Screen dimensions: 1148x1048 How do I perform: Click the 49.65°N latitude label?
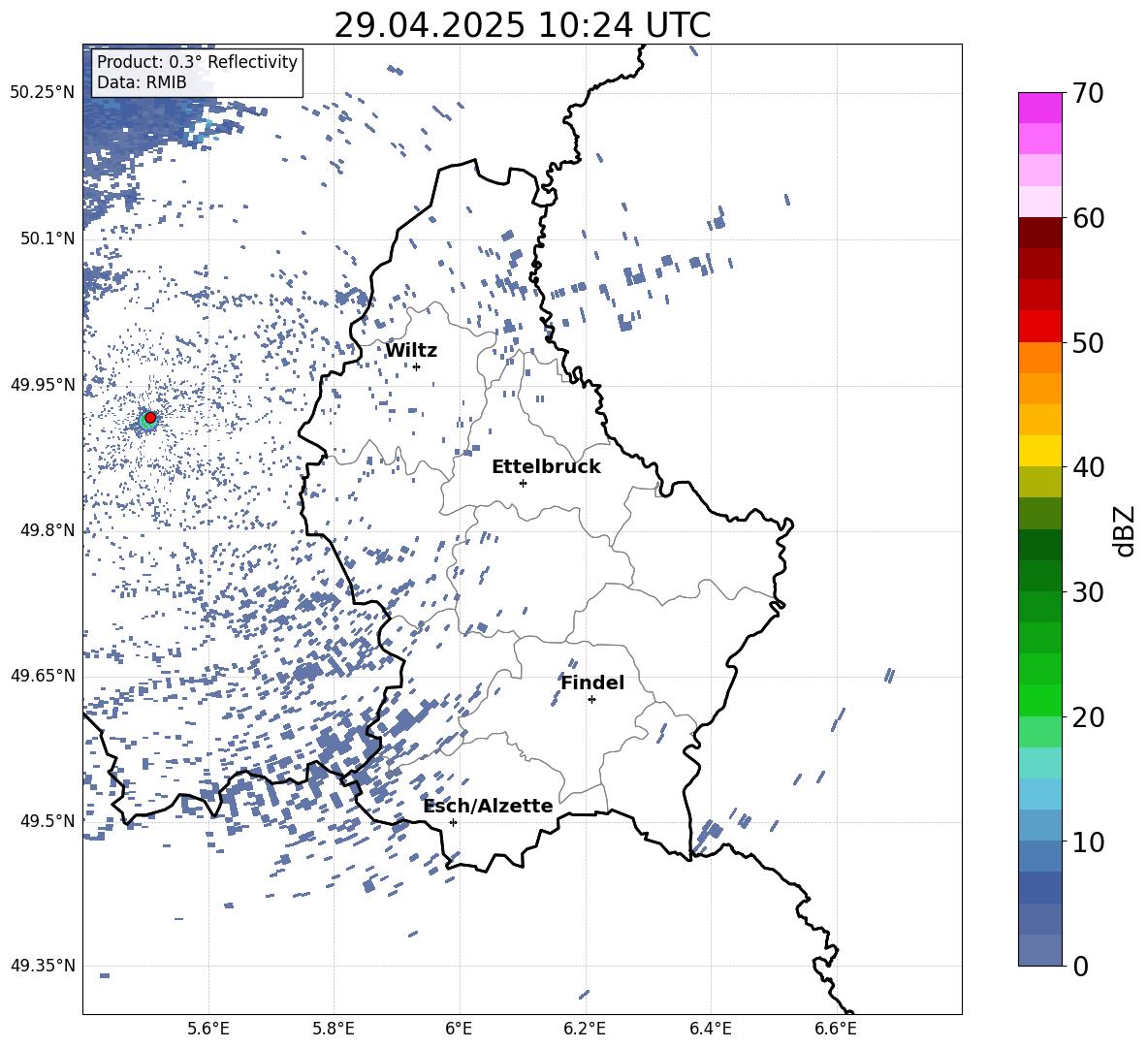tap(43, 676)
